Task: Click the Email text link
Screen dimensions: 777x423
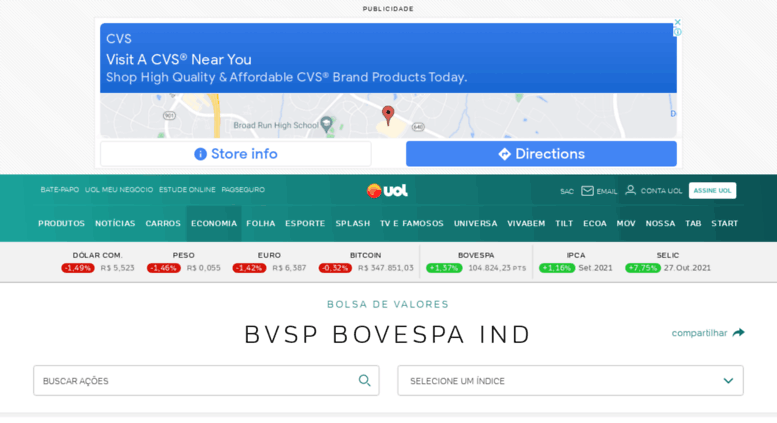Action: click(607, 191)
